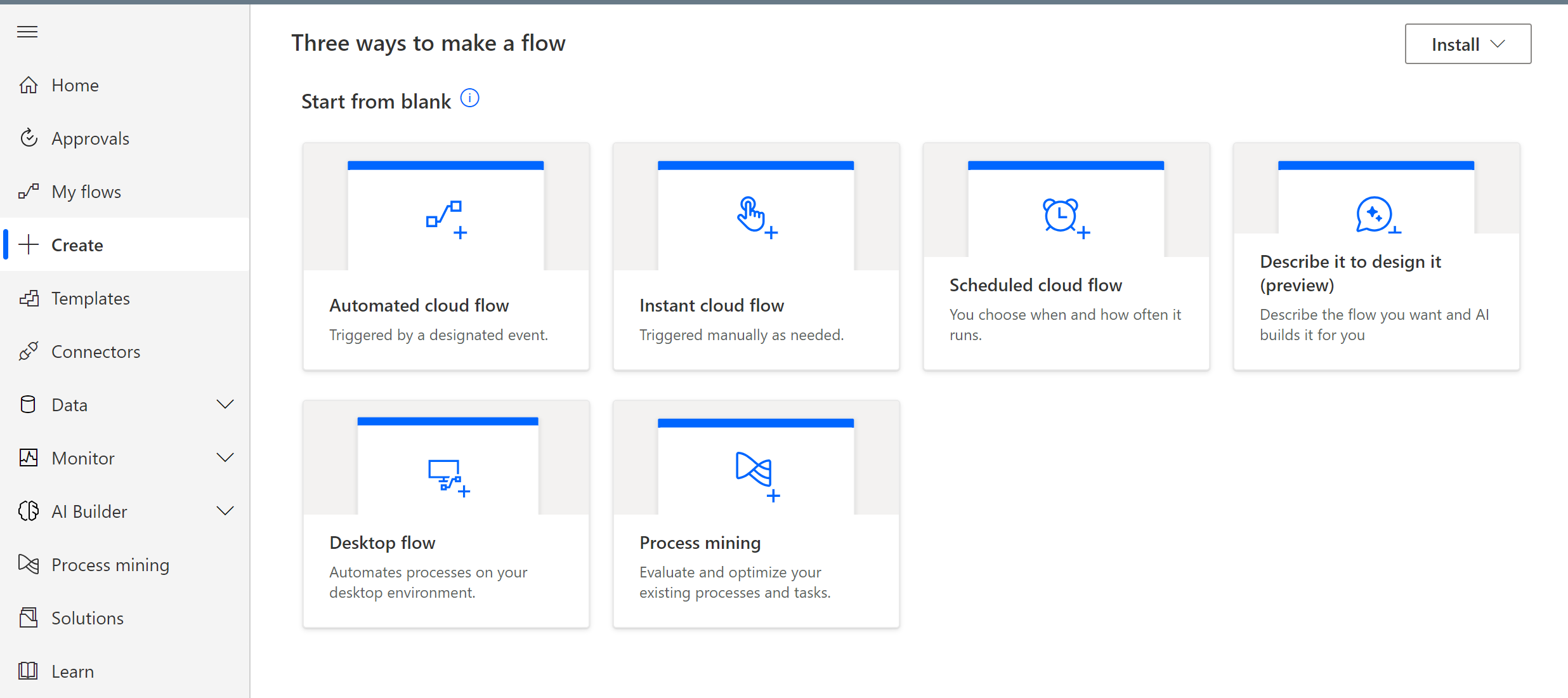Click the Scheduled cloud flow alarm clock icon
This screenshot has height=698, width=1568.
pyautogui.click(x=1066, y=218)
